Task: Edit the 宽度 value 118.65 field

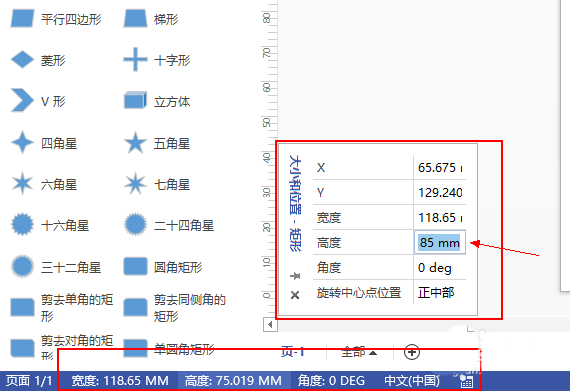Action: 440,217
